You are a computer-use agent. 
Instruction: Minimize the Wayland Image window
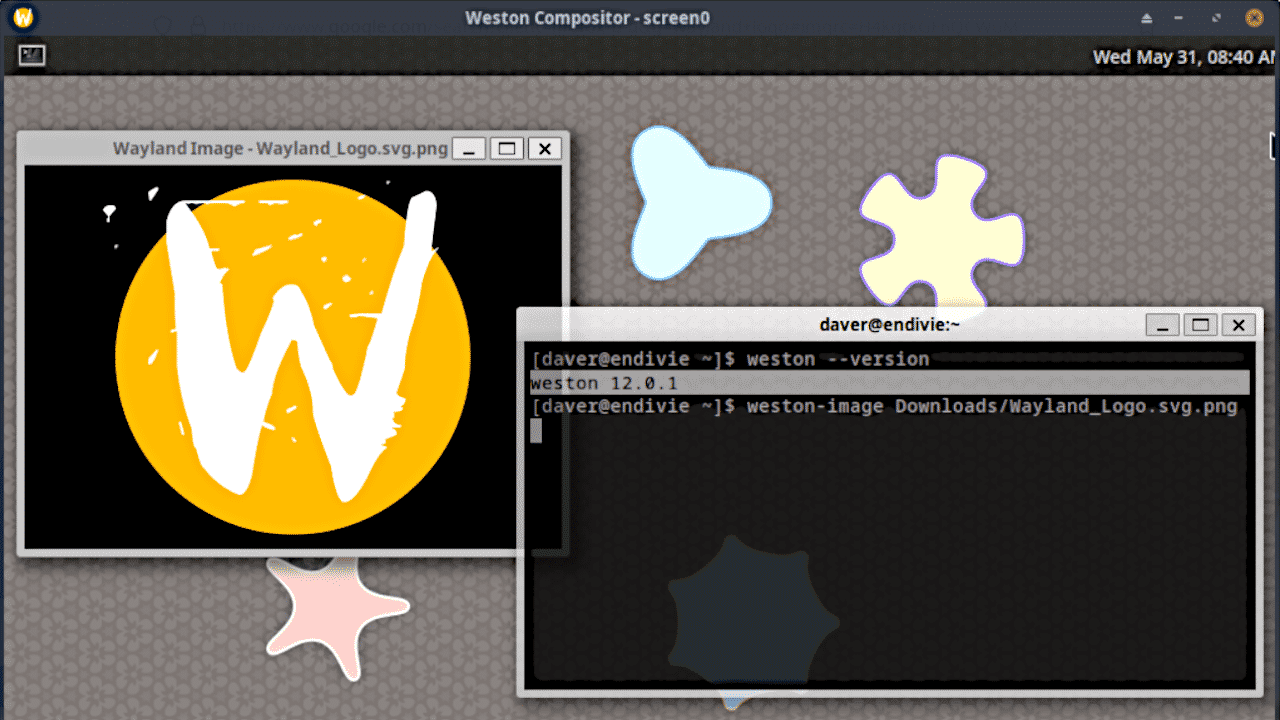tap(469, 149)
